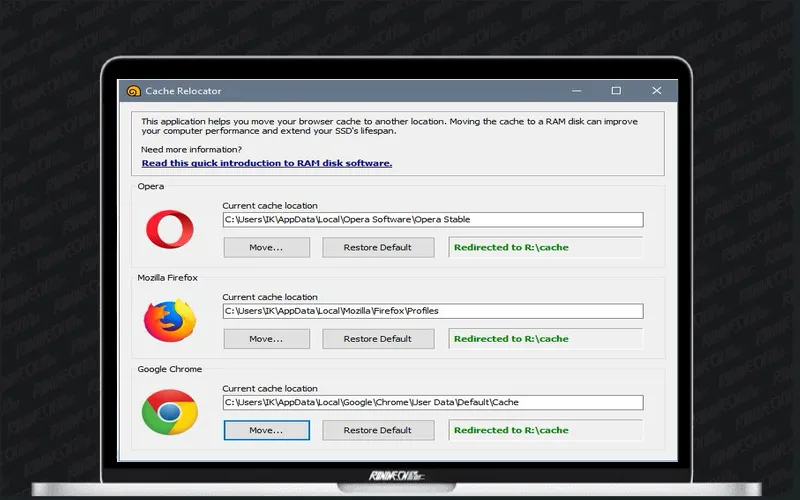Select the Firefox Profiles cache path field
Viewport: 800px width, 500px height.
(x=433, y=311)
